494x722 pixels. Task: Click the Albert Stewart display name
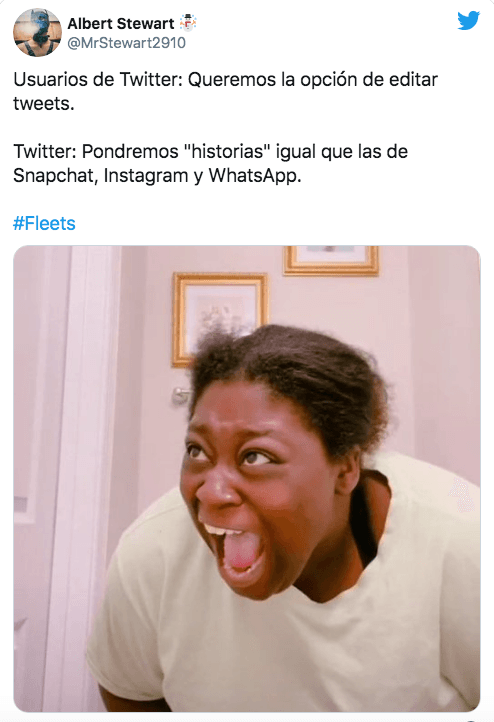pyautogui.click(x=121, y=23)
